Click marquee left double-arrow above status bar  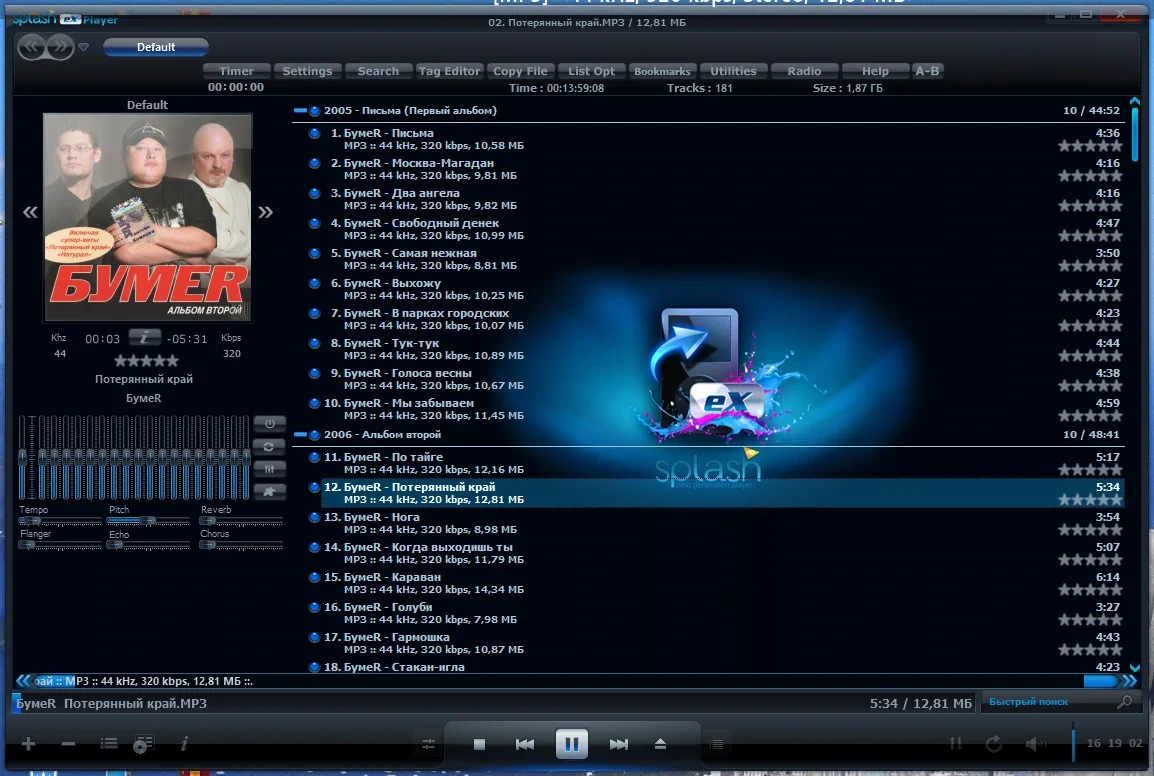point(24,681)
